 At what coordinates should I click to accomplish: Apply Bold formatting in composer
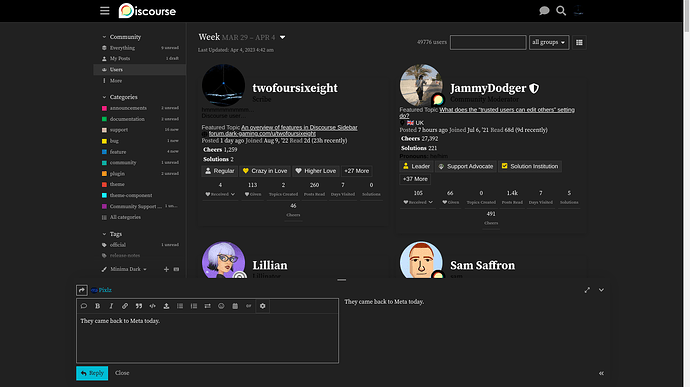point(98,306)
